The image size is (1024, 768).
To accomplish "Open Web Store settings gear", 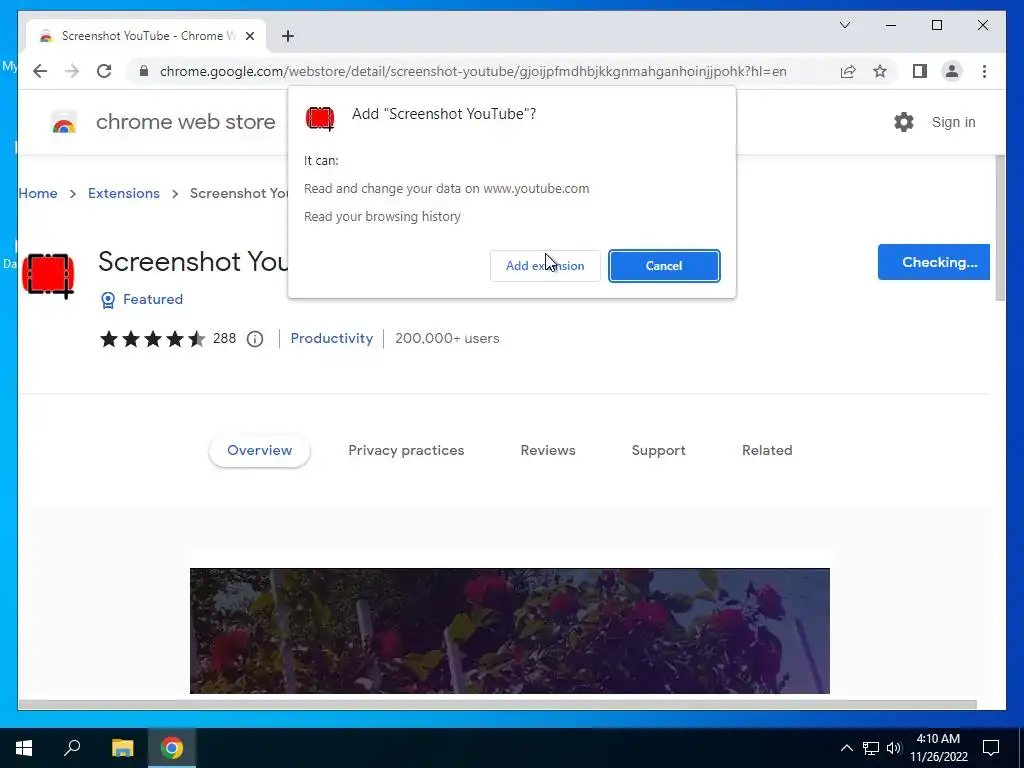I will (x=904, y=122).
